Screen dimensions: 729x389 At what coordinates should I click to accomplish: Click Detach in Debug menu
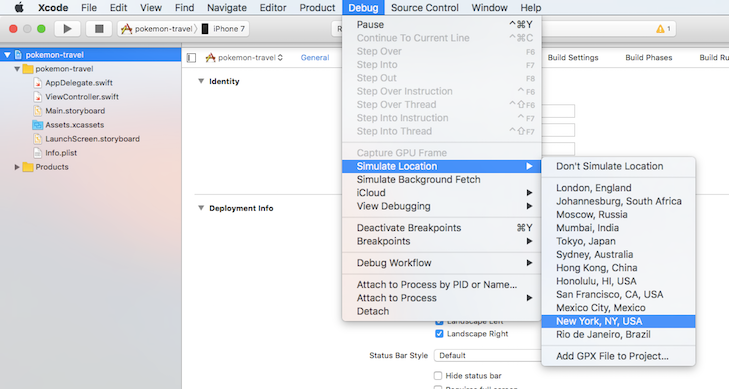pyautogui.click(x=441, y=311)
